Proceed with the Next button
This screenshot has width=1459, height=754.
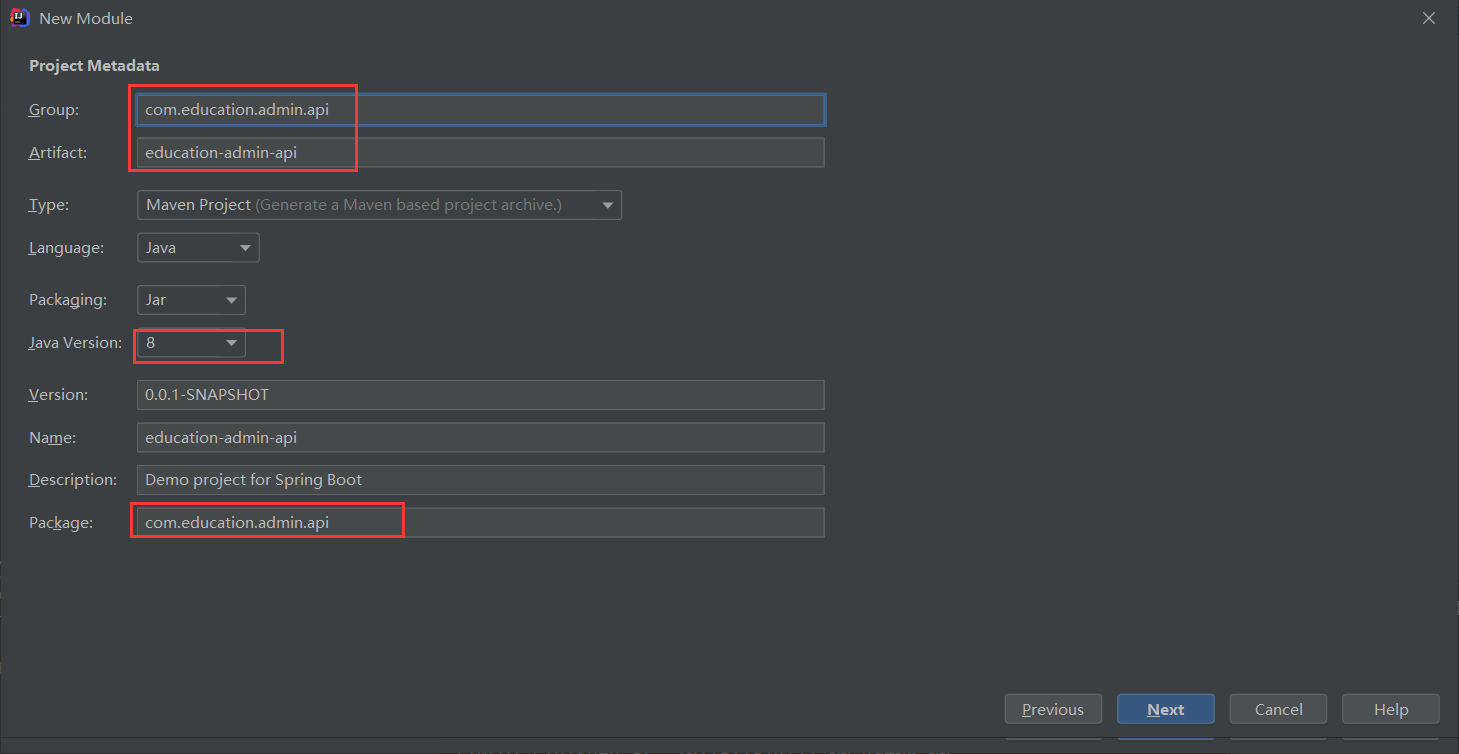pyautogui.click(x=1166, y=709)
